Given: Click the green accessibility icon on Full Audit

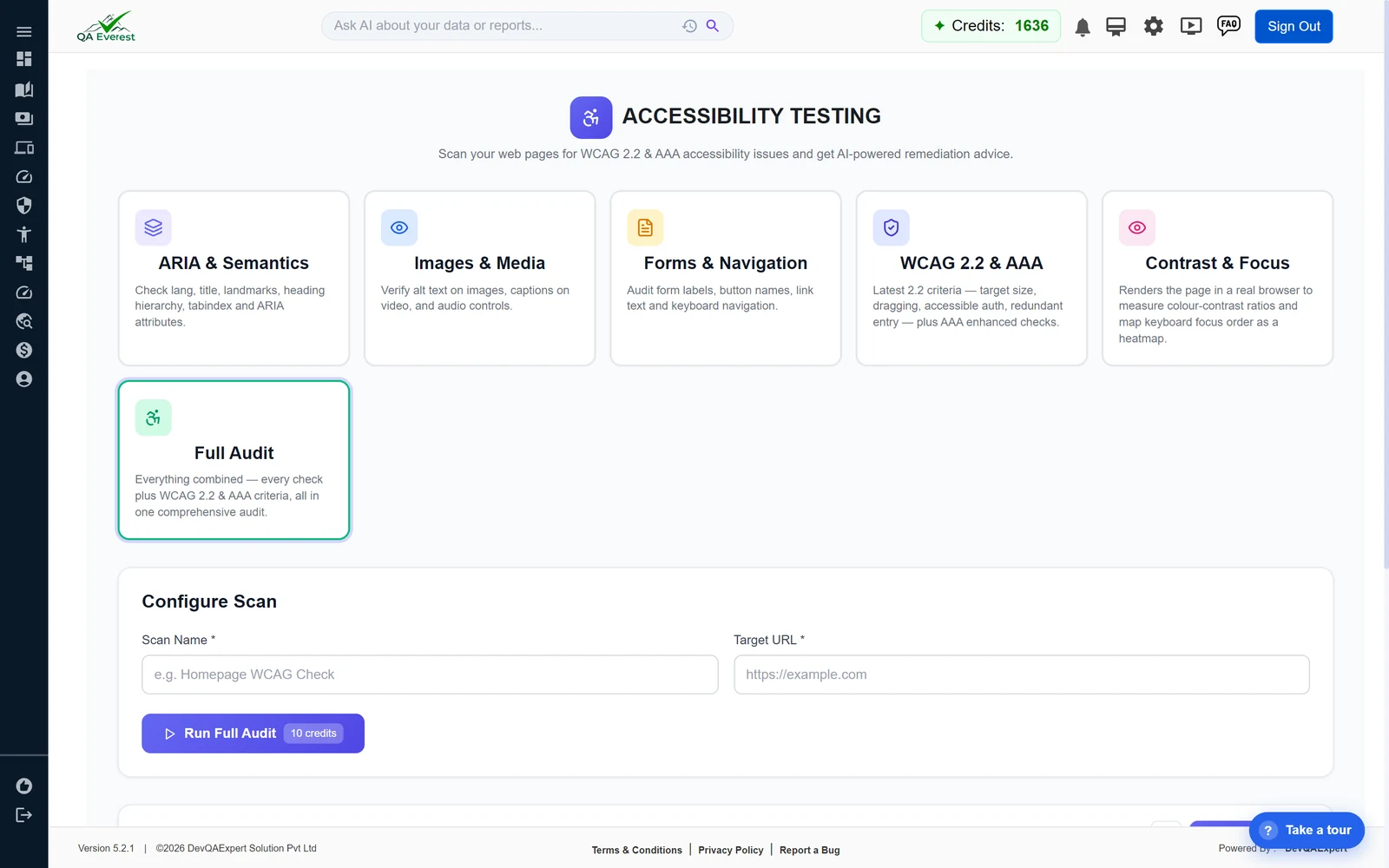Looking at the screenshot, I should coord(154,418).
